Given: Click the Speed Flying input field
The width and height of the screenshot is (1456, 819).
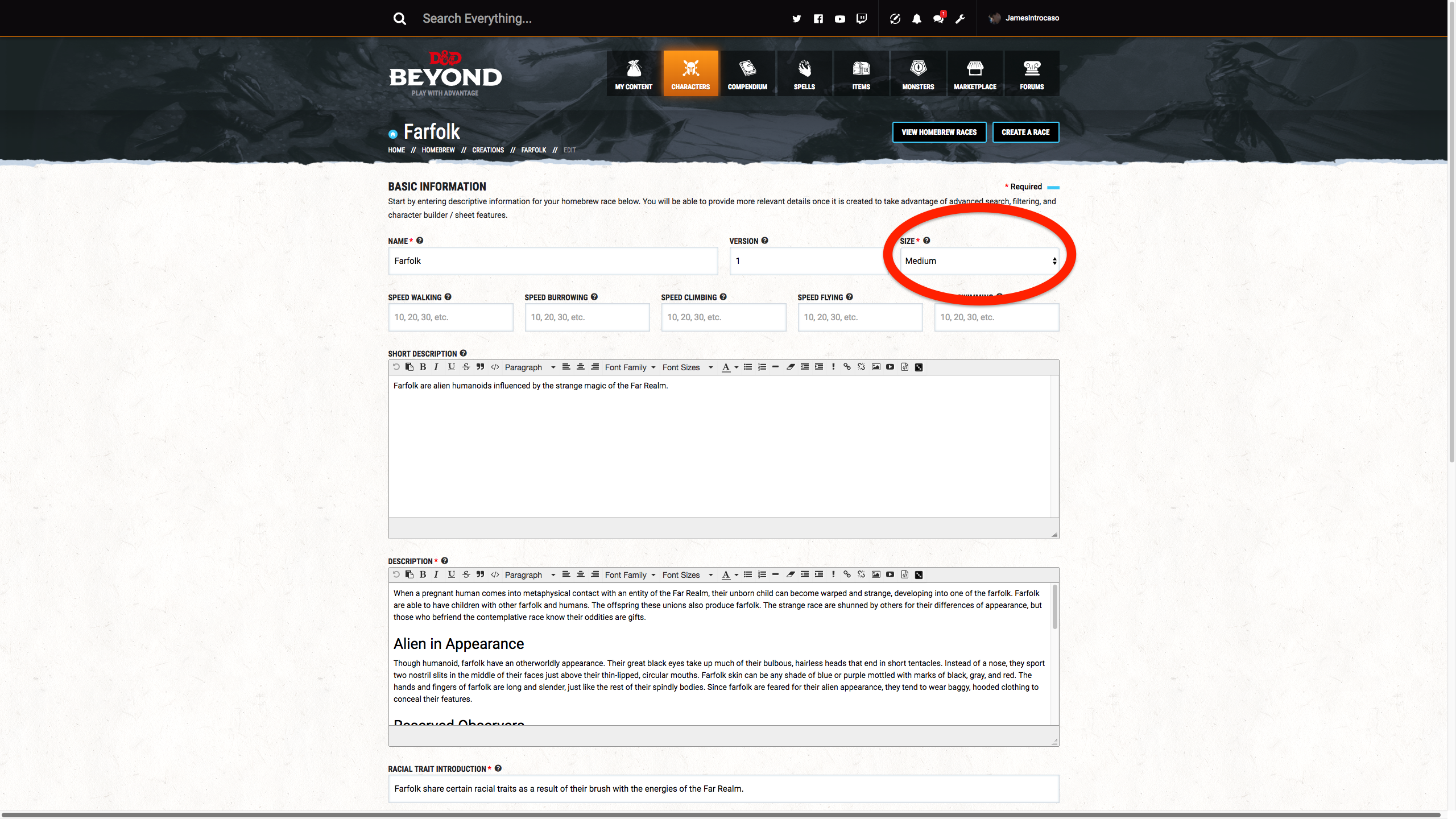Looking at the screenshot, I should (860, 317).
